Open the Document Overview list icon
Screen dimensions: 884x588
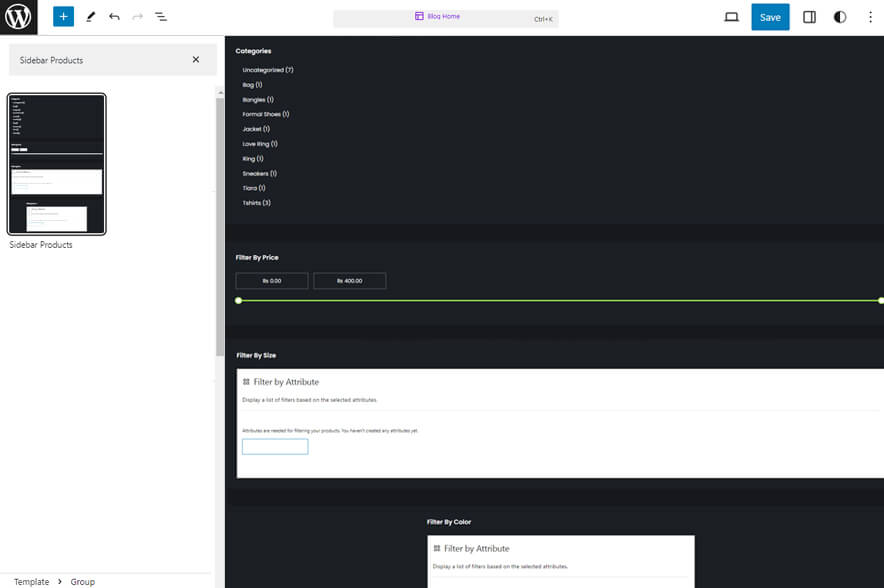point(161,16)
